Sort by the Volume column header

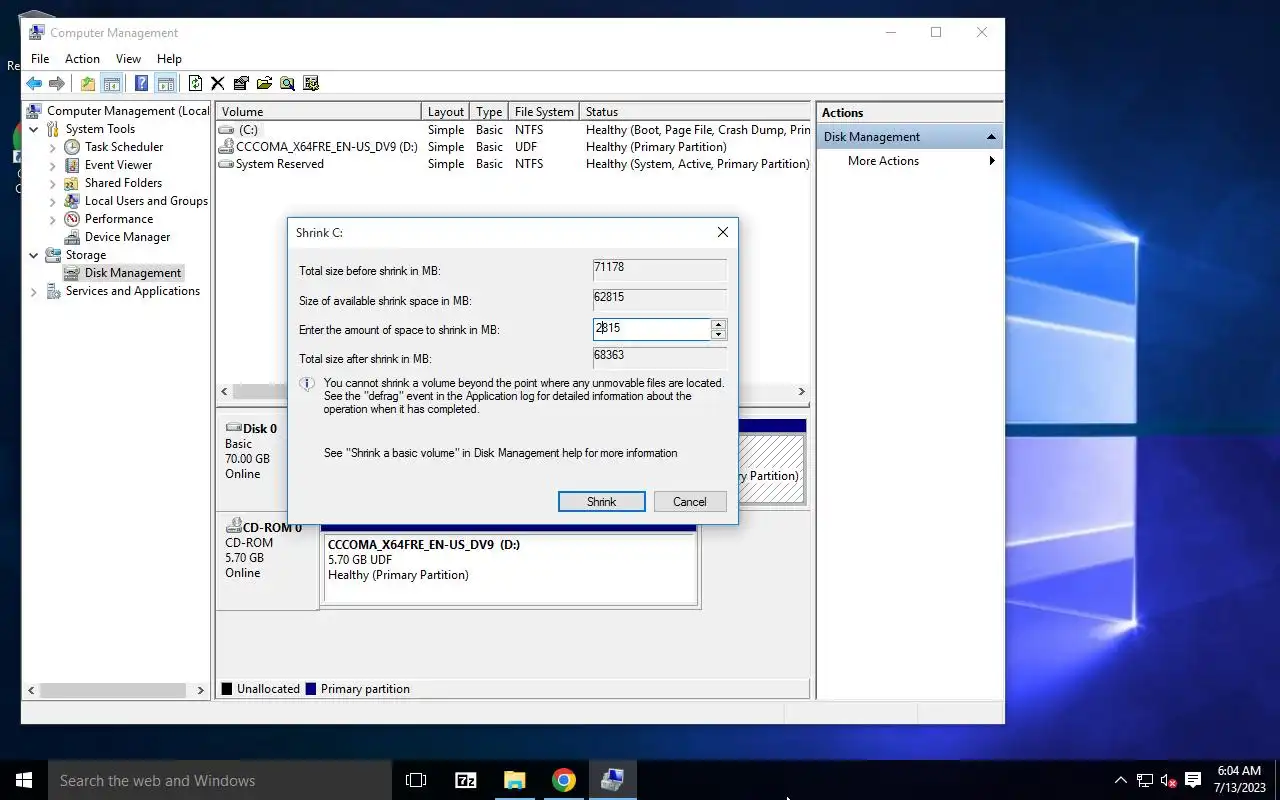(x=319, y=112)
